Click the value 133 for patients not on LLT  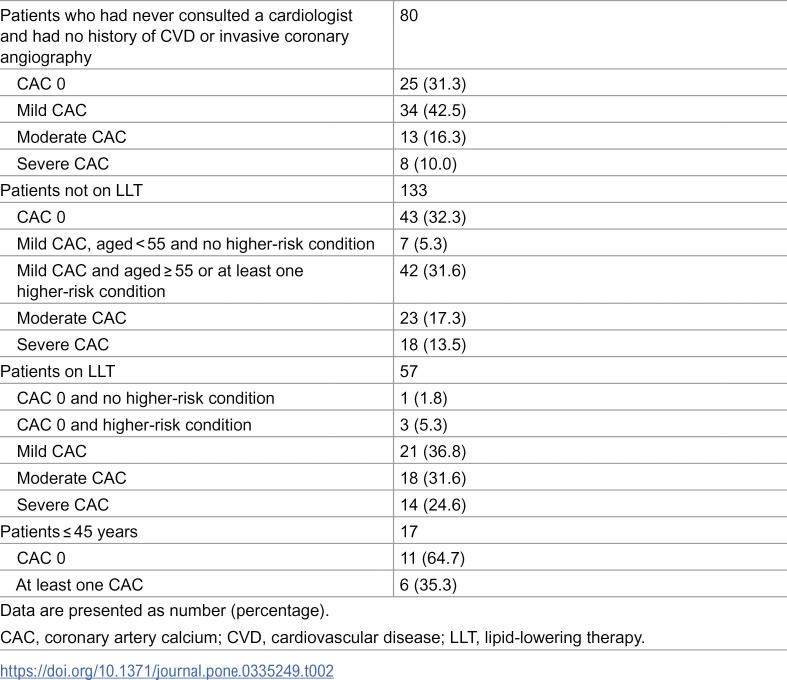(414, 190)
